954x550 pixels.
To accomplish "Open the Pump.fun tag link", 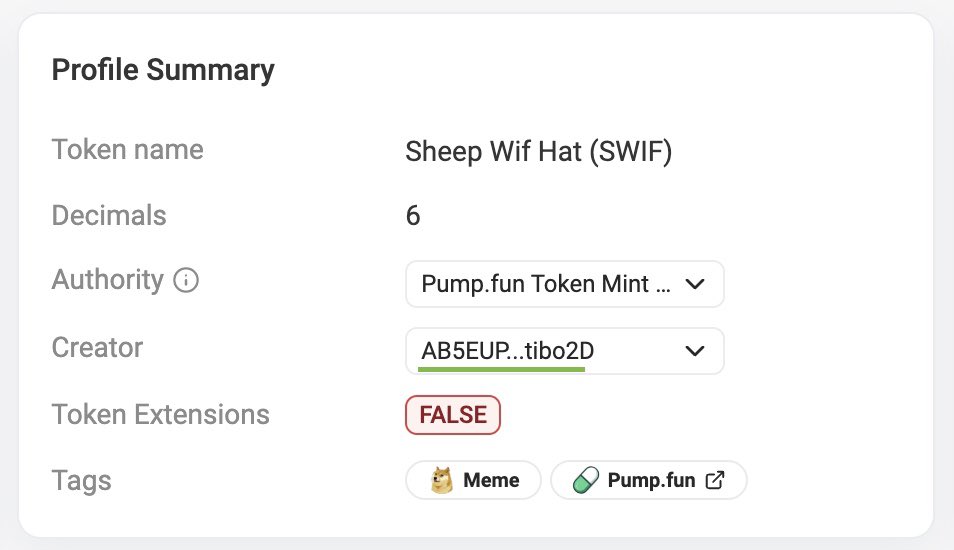I will tap(651, 480).
